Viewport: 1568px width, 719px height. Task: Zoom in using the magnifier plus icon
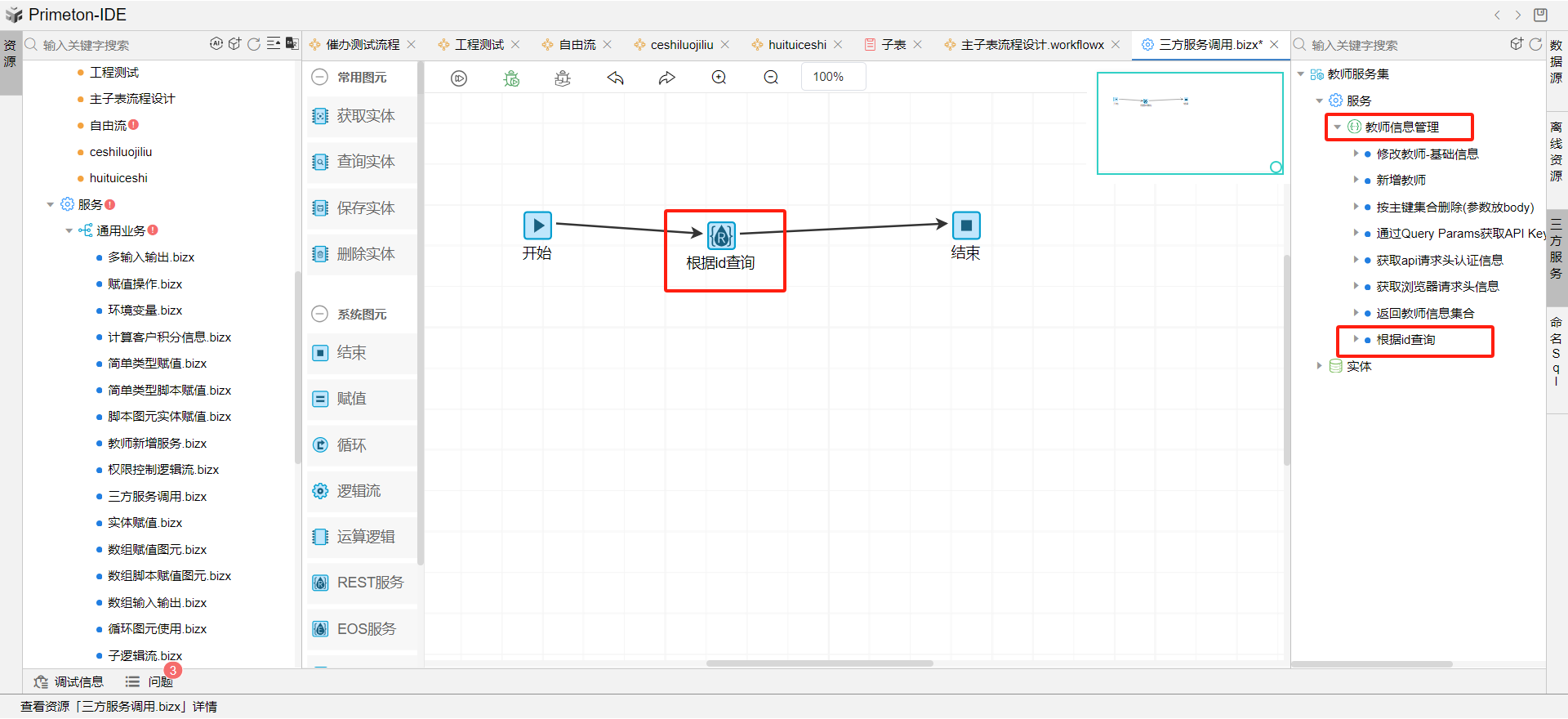tap(719, 78)
